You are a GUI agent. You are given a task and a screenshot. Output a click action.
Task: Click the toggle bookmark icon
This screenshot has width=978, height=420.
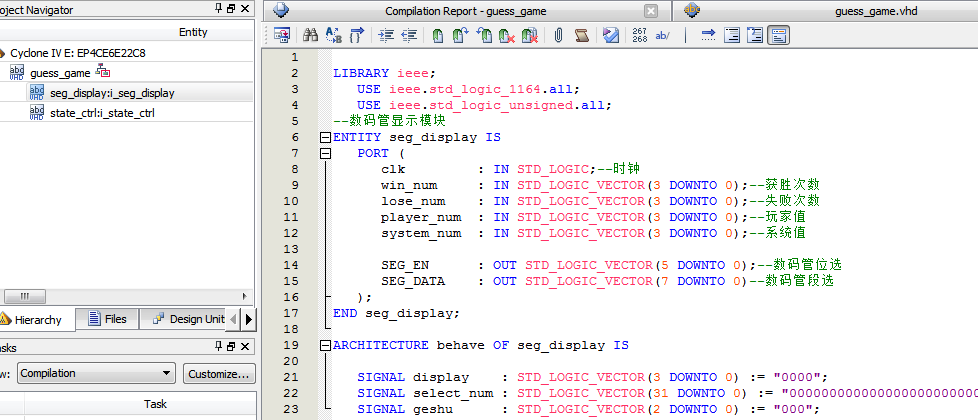tap(438, 36)
